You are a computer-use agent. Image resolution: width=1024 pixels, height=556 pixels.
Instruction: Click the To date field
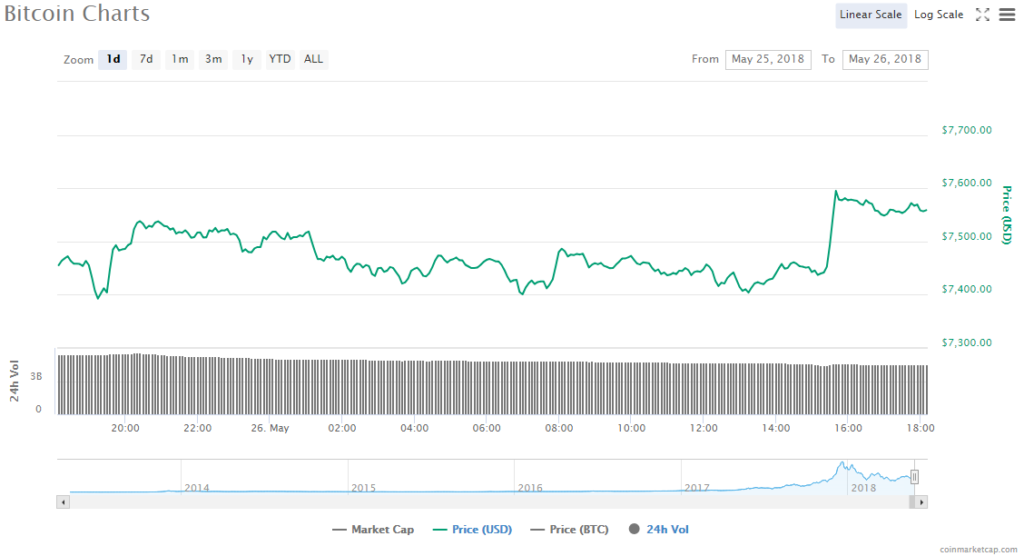[x=884, y=59]
